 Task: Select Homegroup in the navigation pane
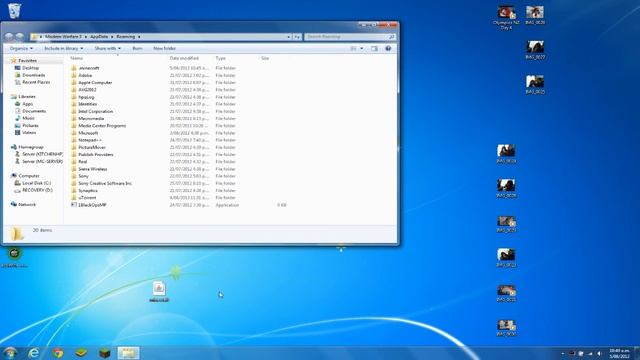pos(31,147)
